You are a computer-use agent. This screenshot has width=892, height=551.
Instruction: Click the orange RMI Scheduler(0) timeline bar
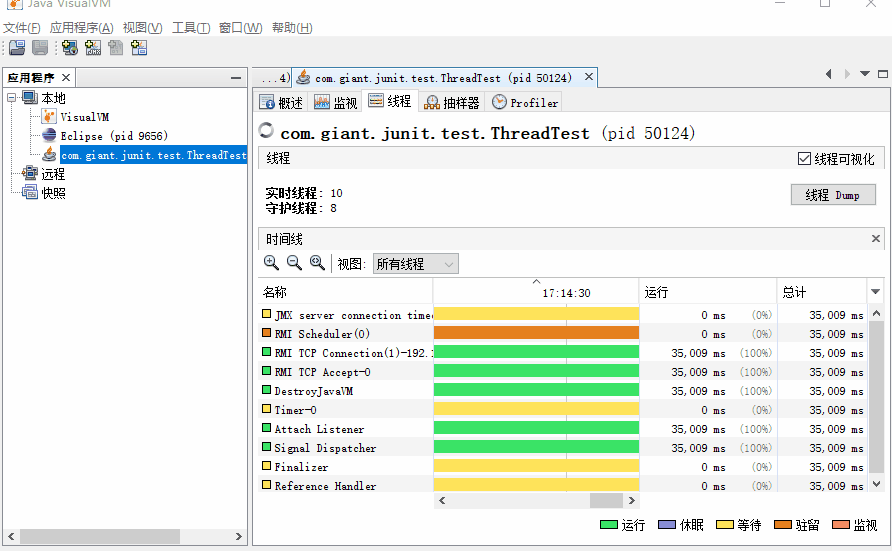point(536,333)
